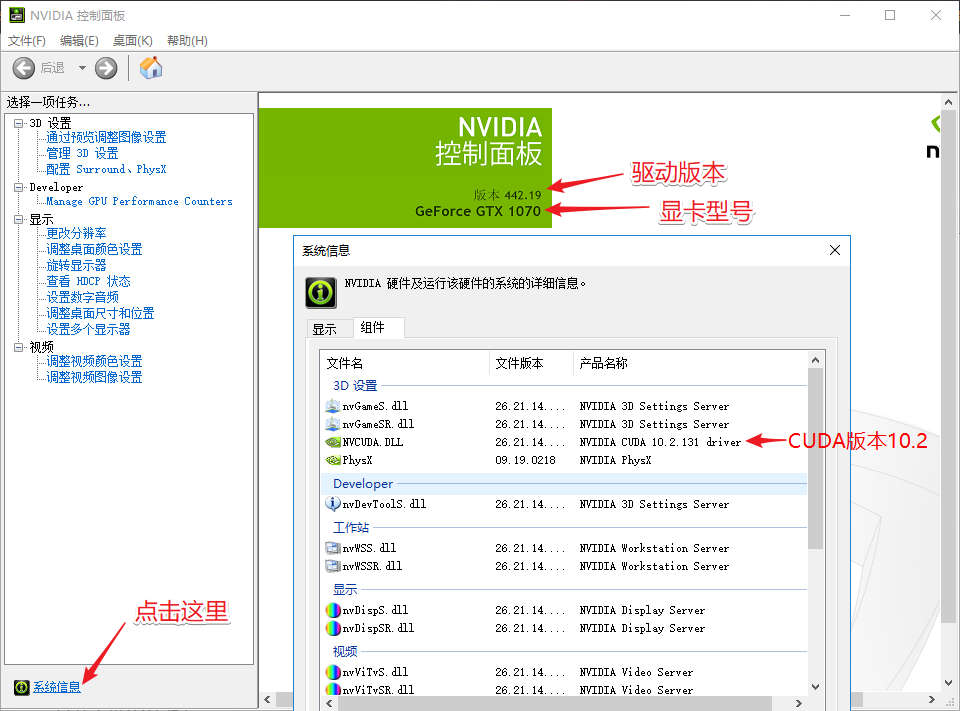960x711 pixels.
Task: Sort by the 文件版本 column header
Action: pos(531,363)
